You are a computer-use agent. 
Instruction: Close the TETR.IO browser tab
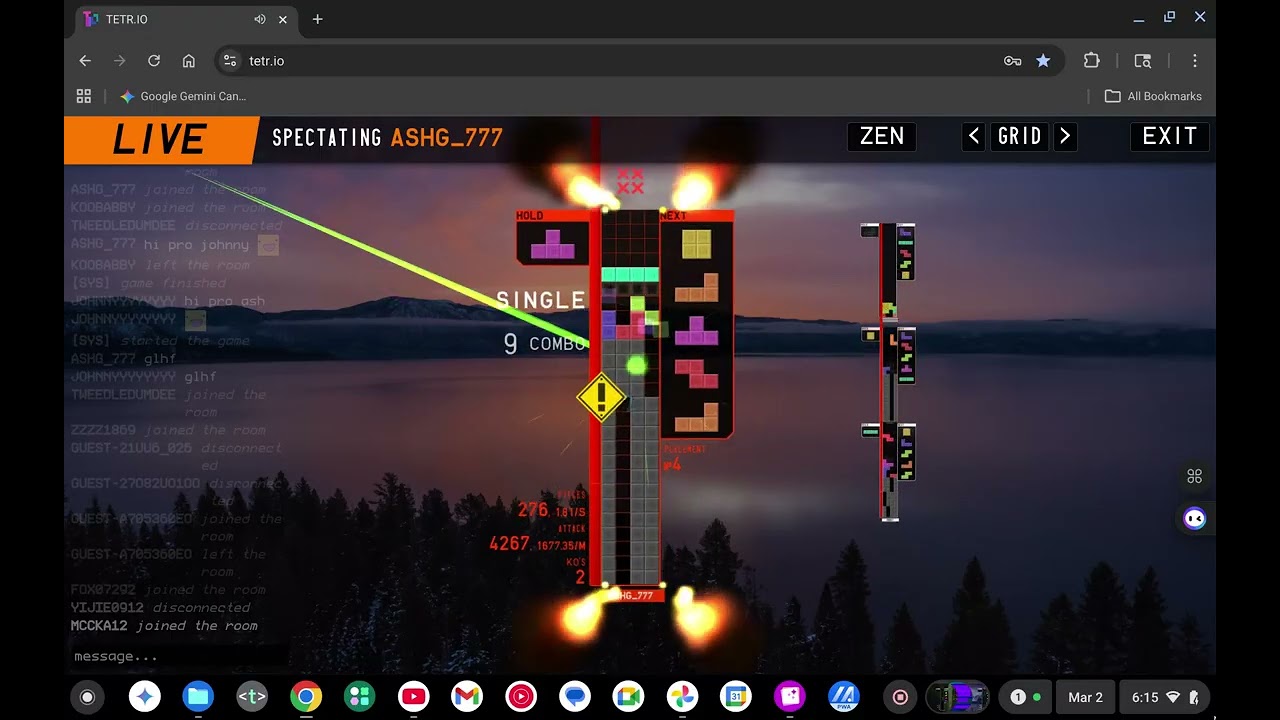283,19
